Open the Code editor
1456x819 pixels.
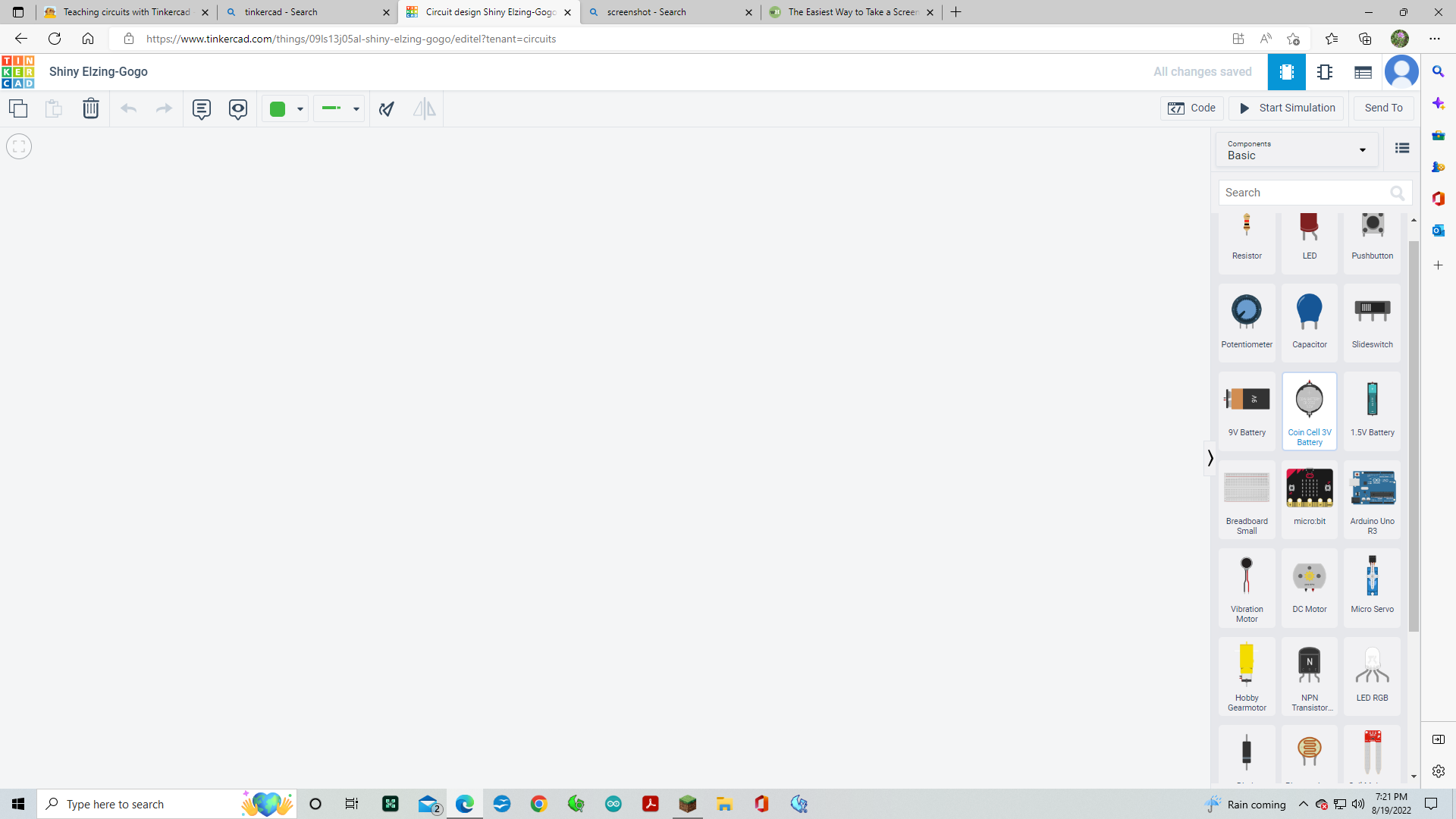tap(1192, 108)
